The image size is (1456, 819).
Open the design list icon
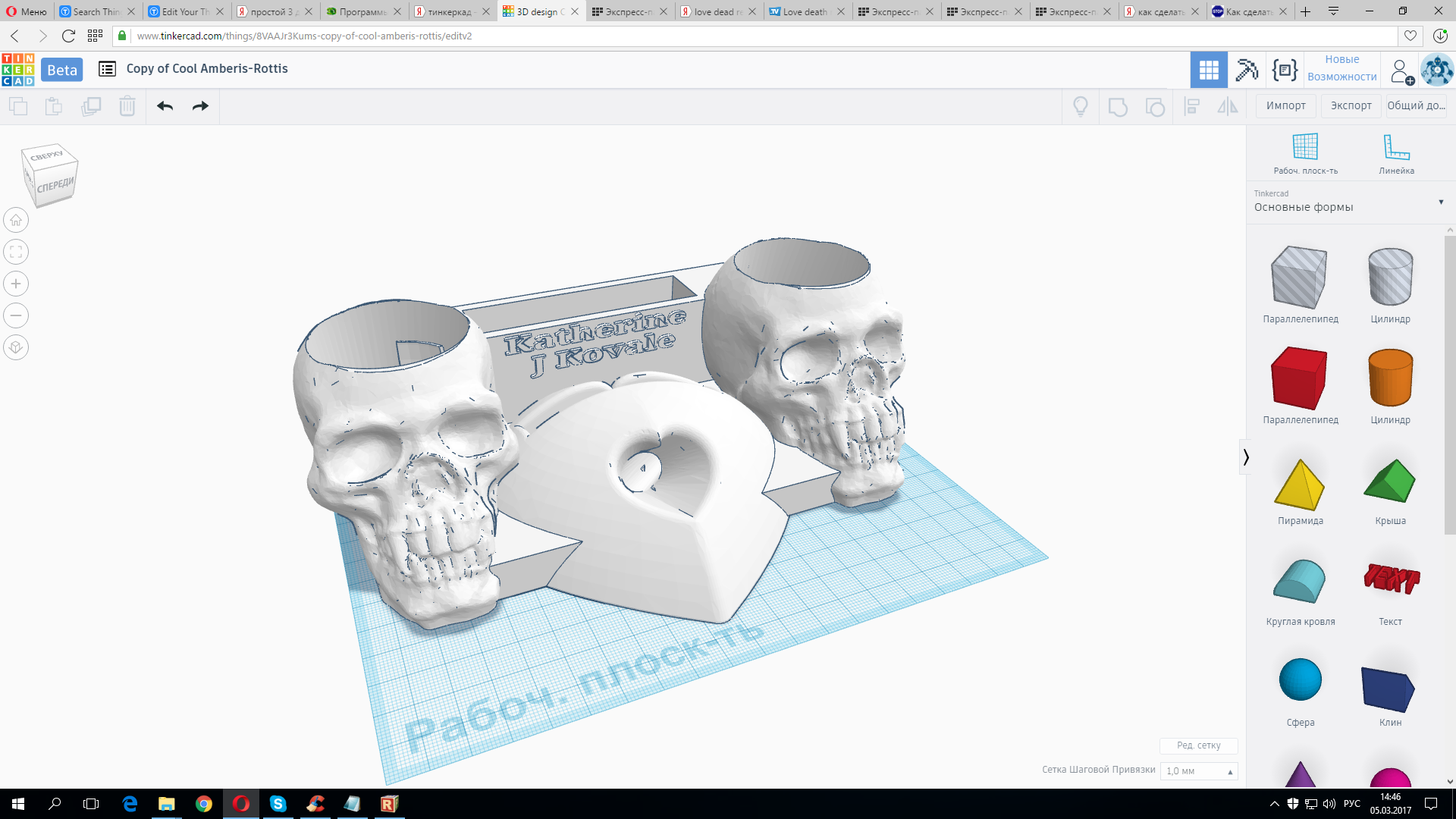pos(107,69)
